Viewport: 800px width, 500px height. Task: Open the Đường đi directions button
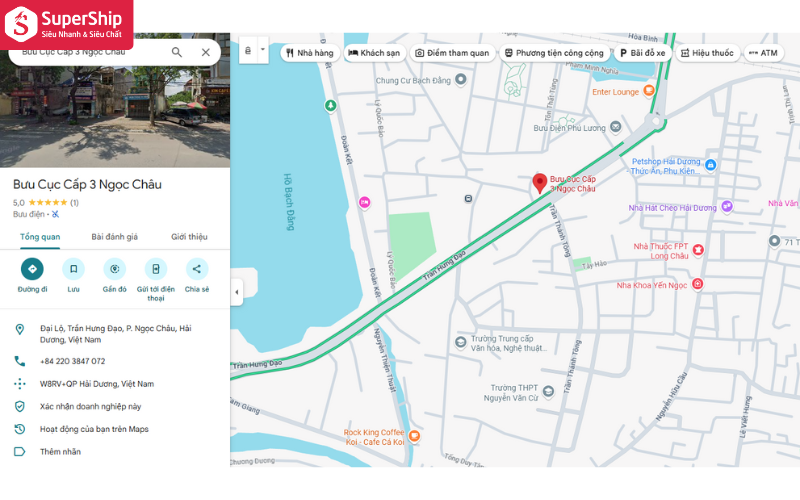pos(32,269)
